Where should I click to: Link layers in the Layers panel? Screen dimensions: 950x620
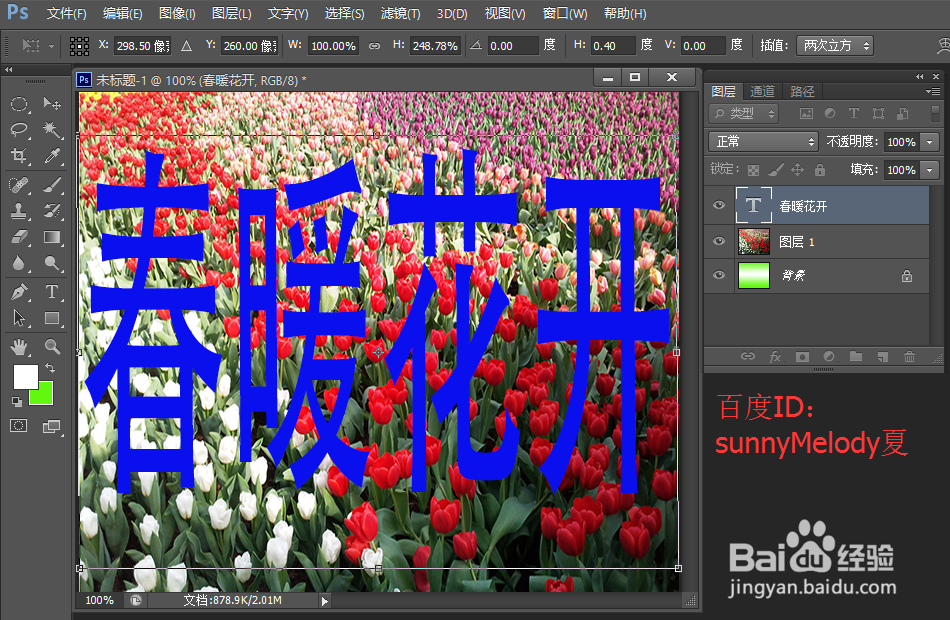click(748, 356)
